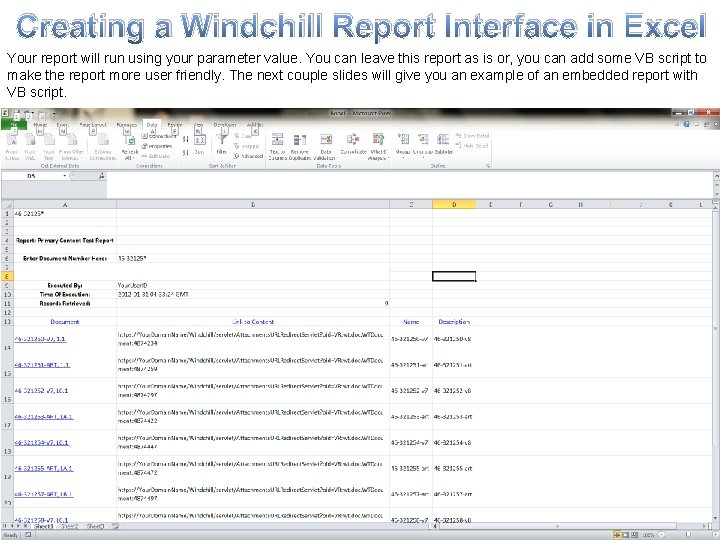Select the 'Records Retrieved:' cell
The width and height of the screenshot is (720, 540).
(65, 304)
